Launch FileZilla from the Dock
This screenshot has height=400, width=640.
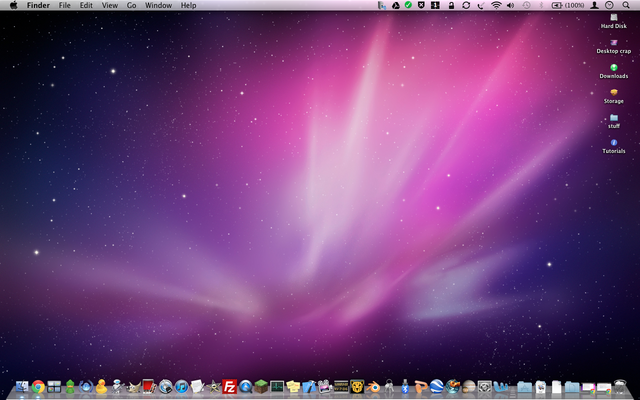(229, 386)
